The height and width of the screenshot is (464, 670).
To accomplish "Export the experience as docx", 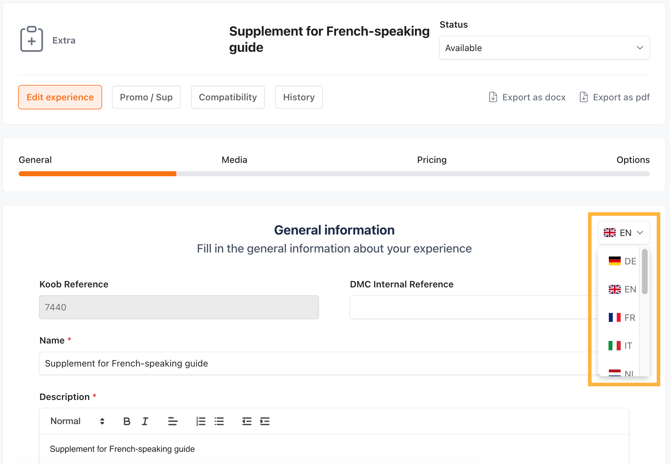I will point(527,97).
